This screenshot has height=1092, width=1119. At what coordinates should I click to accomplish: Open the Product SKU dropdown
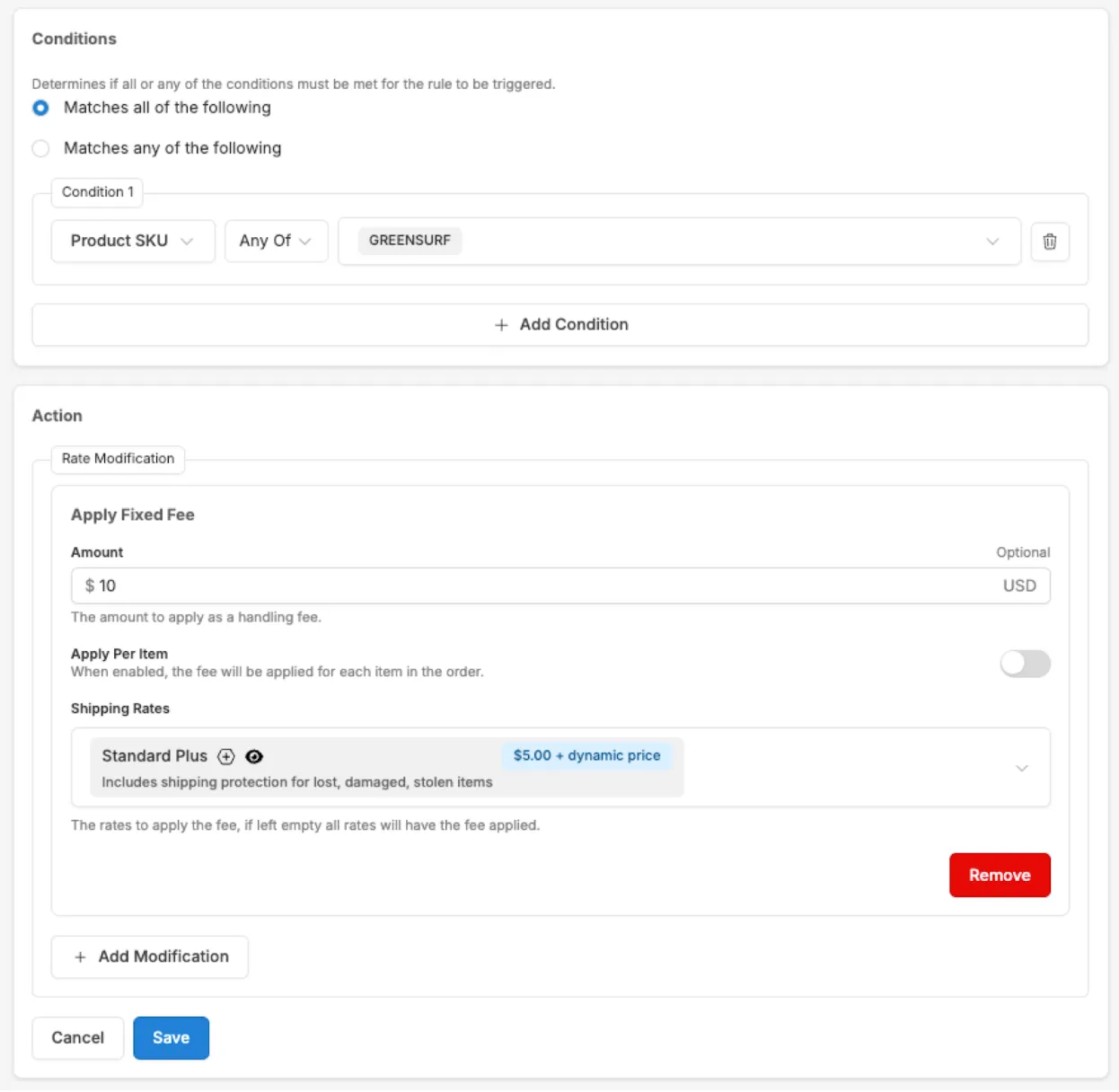[x=132, y=241]
